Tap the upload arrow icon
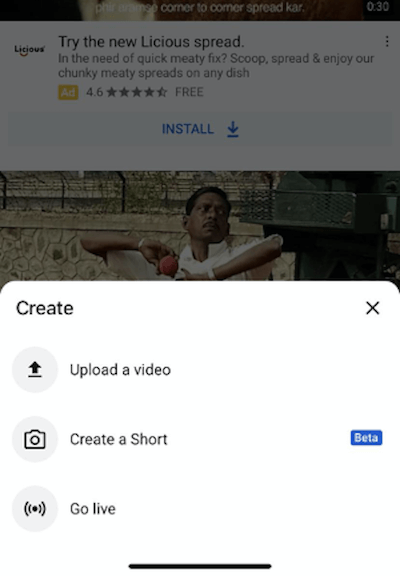The height and width of the screenshot is (576, 400). tap(35, 370)
